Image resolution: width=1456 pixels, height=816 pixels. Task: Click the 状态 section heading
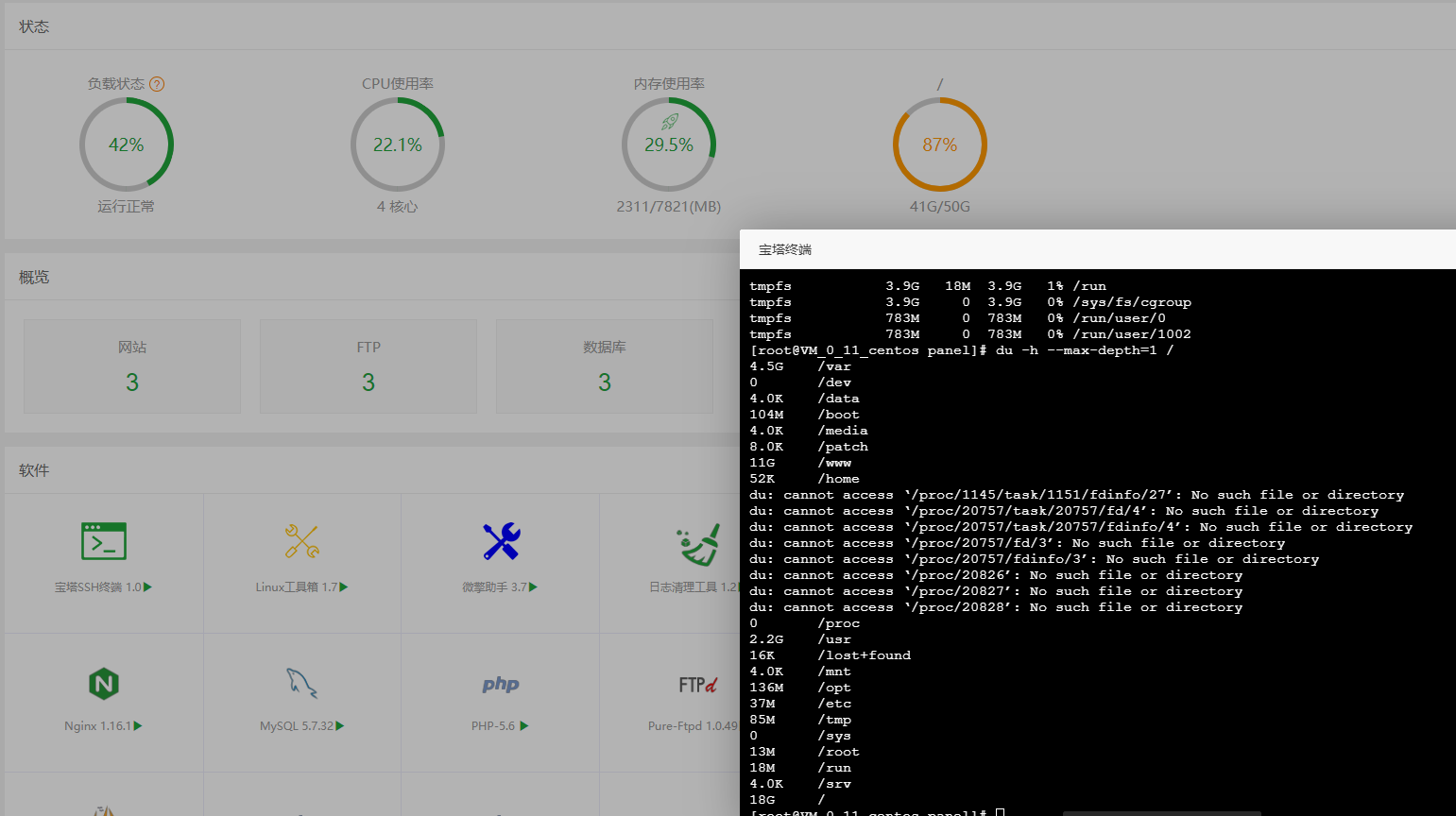pos(34,26)
